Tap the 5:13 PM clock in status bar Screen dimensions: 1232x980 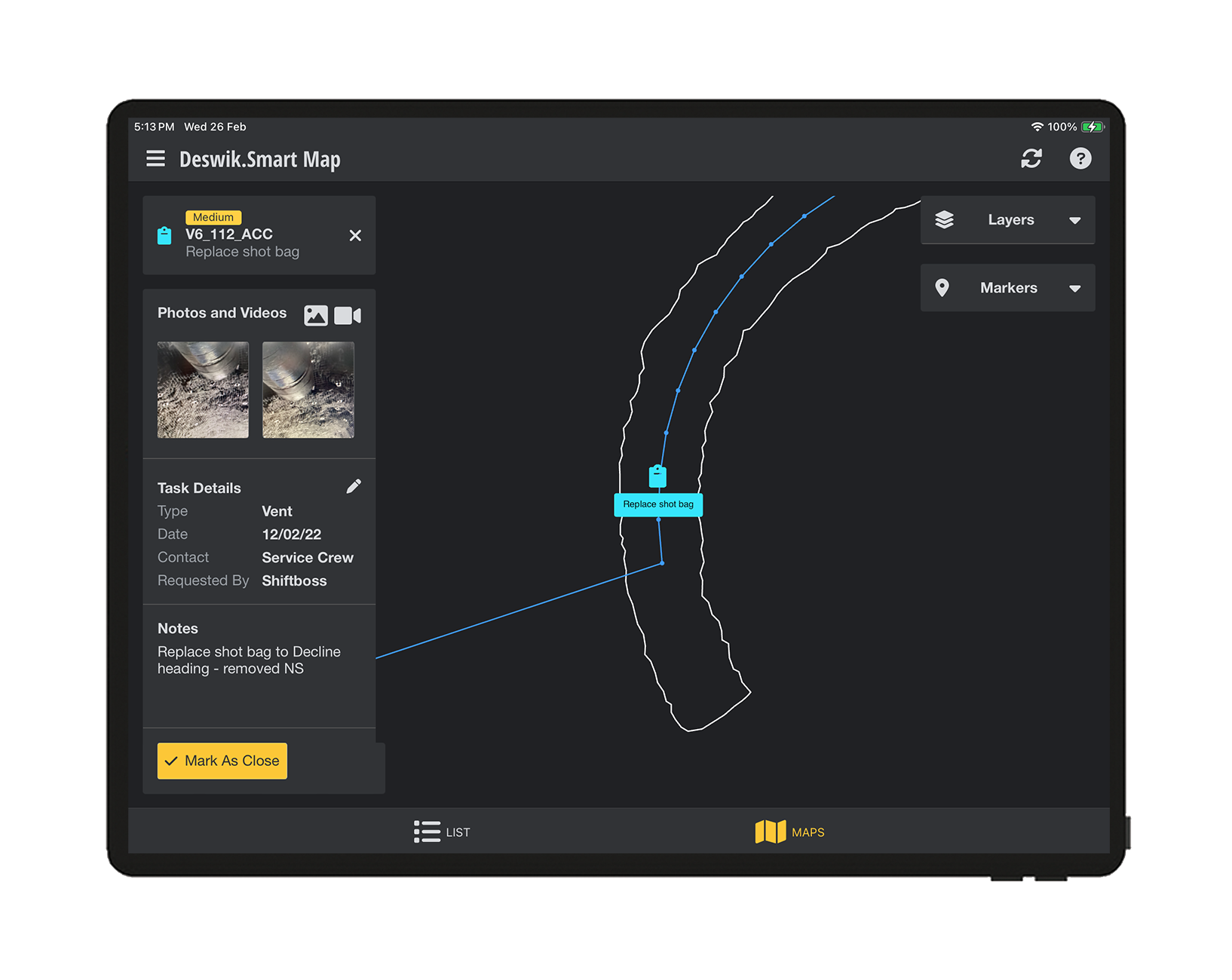(154, 127)
